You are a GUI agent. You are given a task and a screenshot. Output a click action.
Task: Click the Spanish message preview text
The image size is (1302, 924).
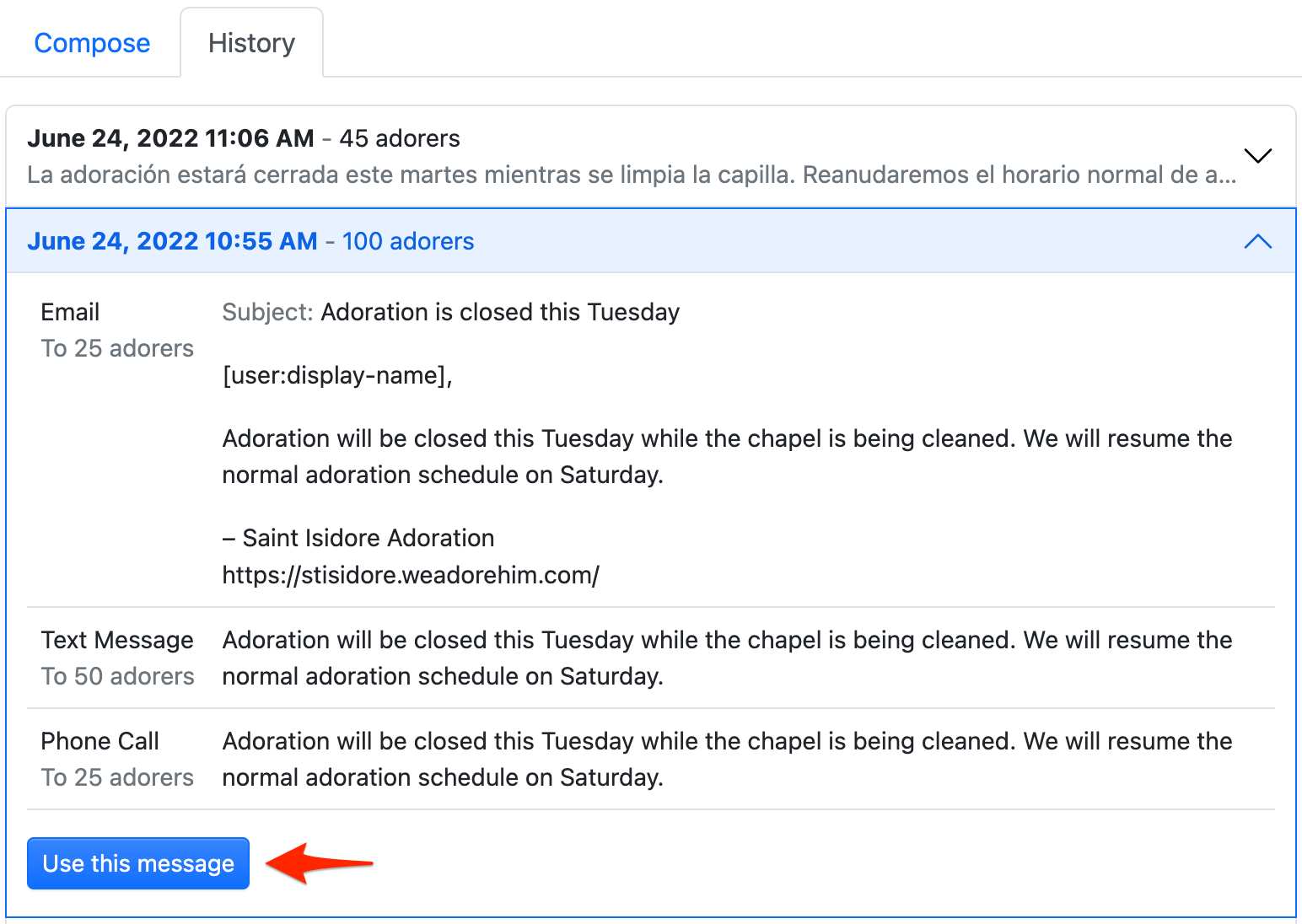631,175
